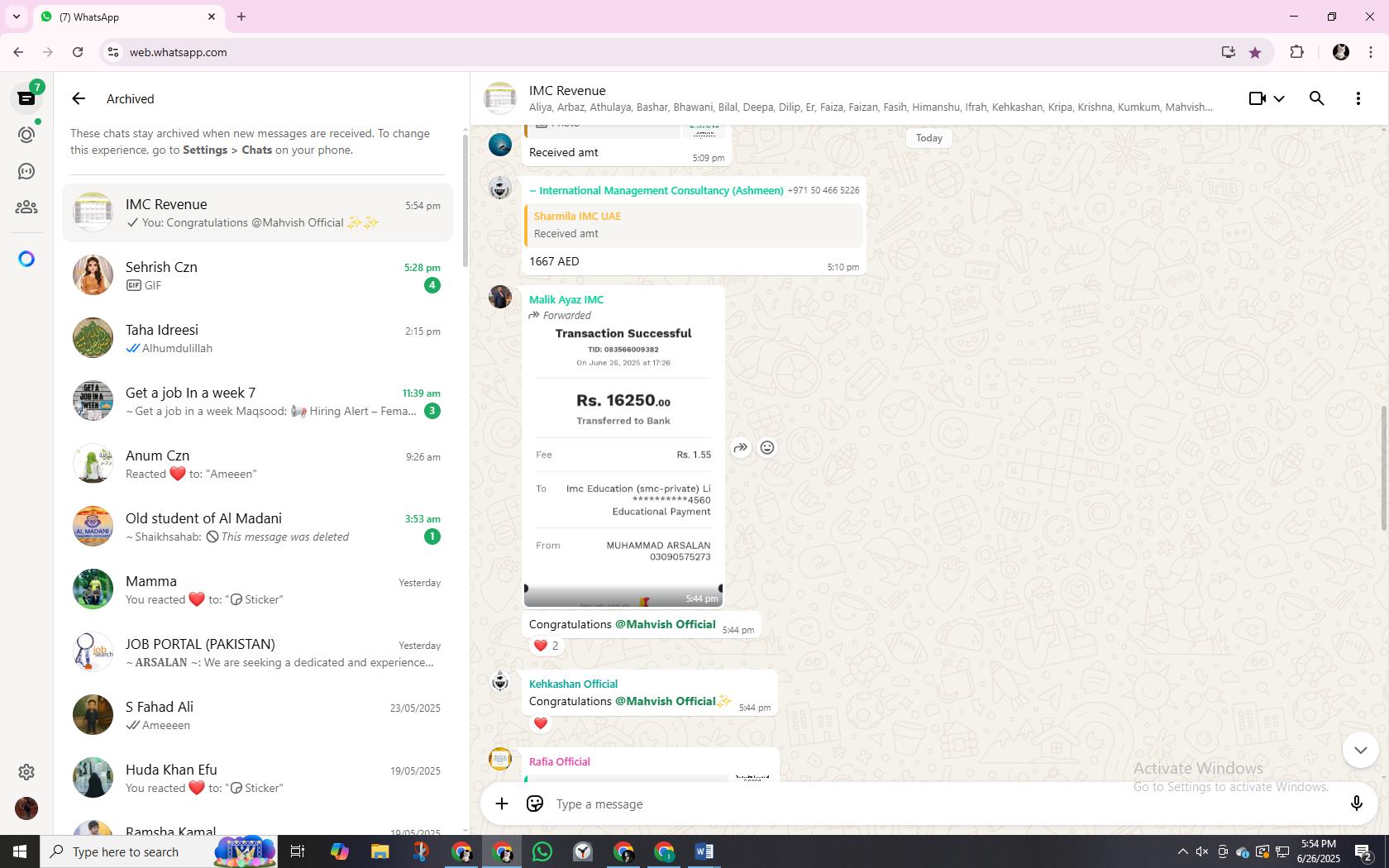This screenshot has width=1389, height=868.
Task: Click Rafia Official sender name
Action: click(x=560, y=761)
